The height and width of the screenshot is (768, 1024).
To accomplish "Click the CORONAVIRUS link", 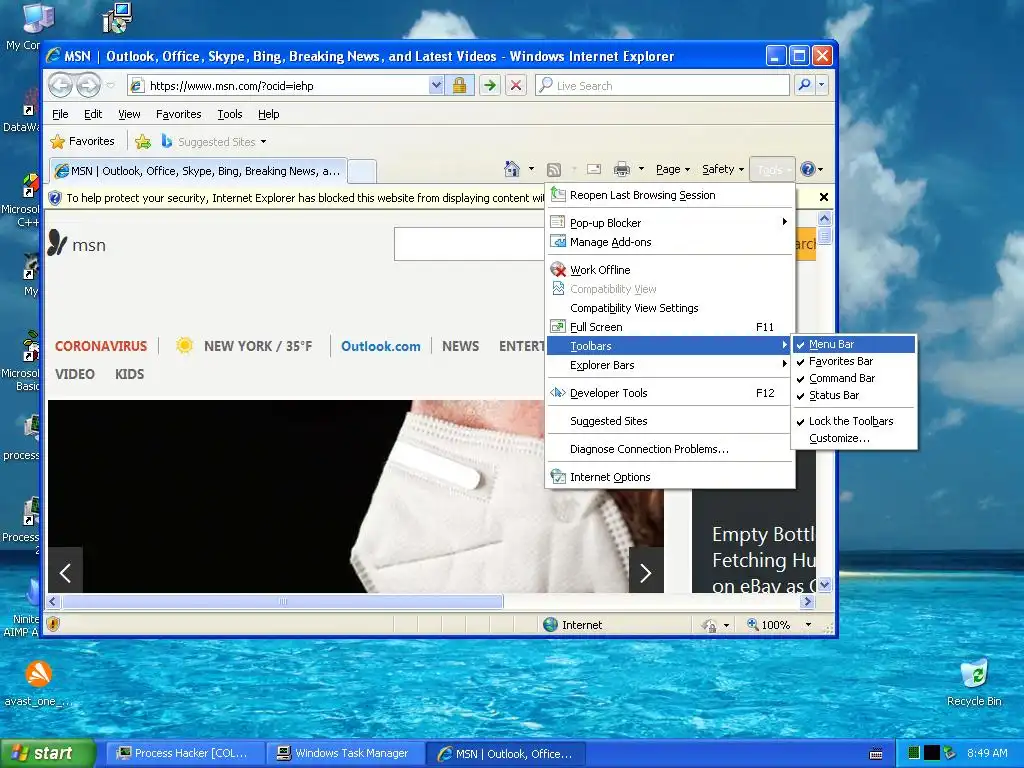I will (x=101, y=346).
